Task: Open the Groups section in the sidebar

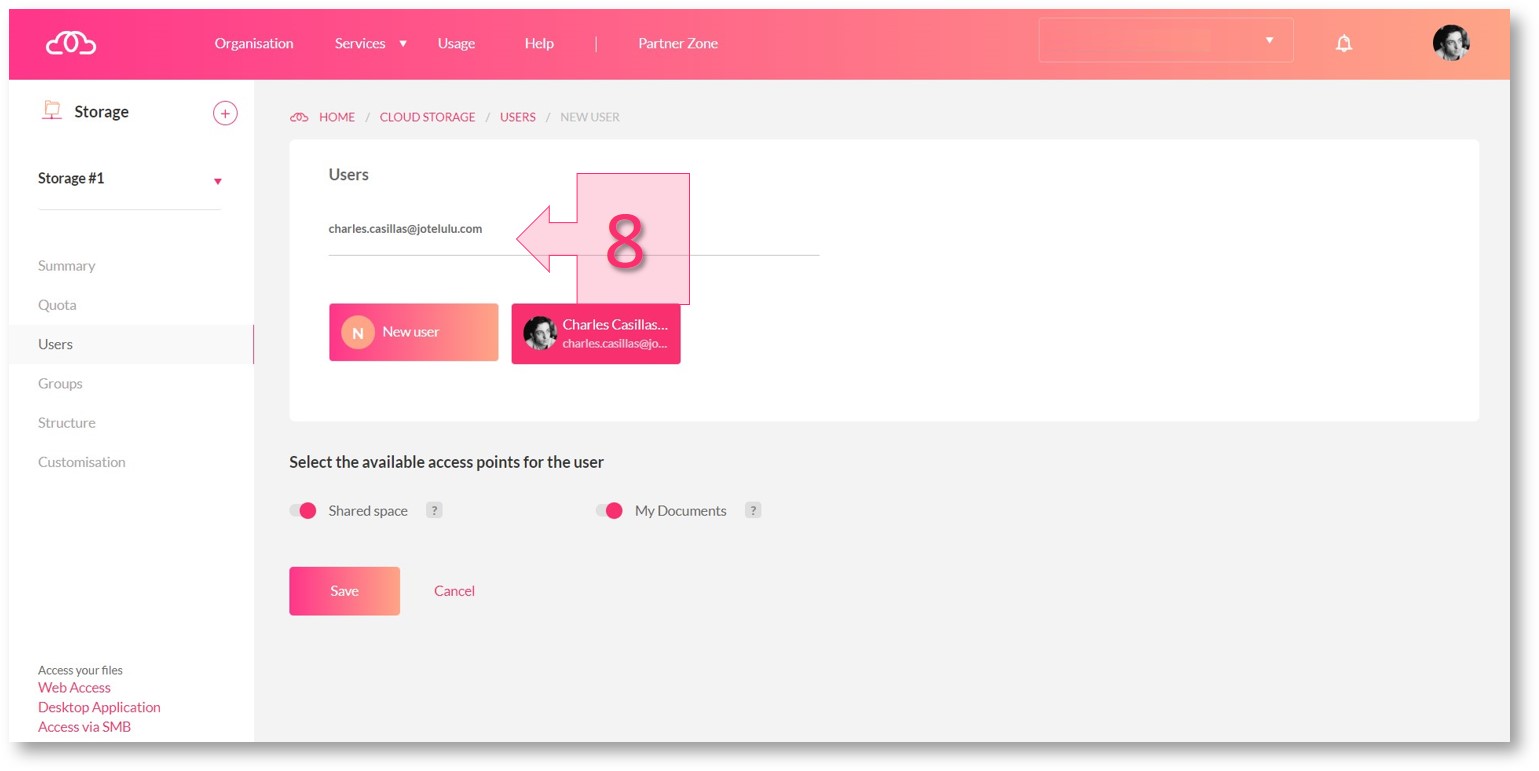Action: (x=60, y=383)
